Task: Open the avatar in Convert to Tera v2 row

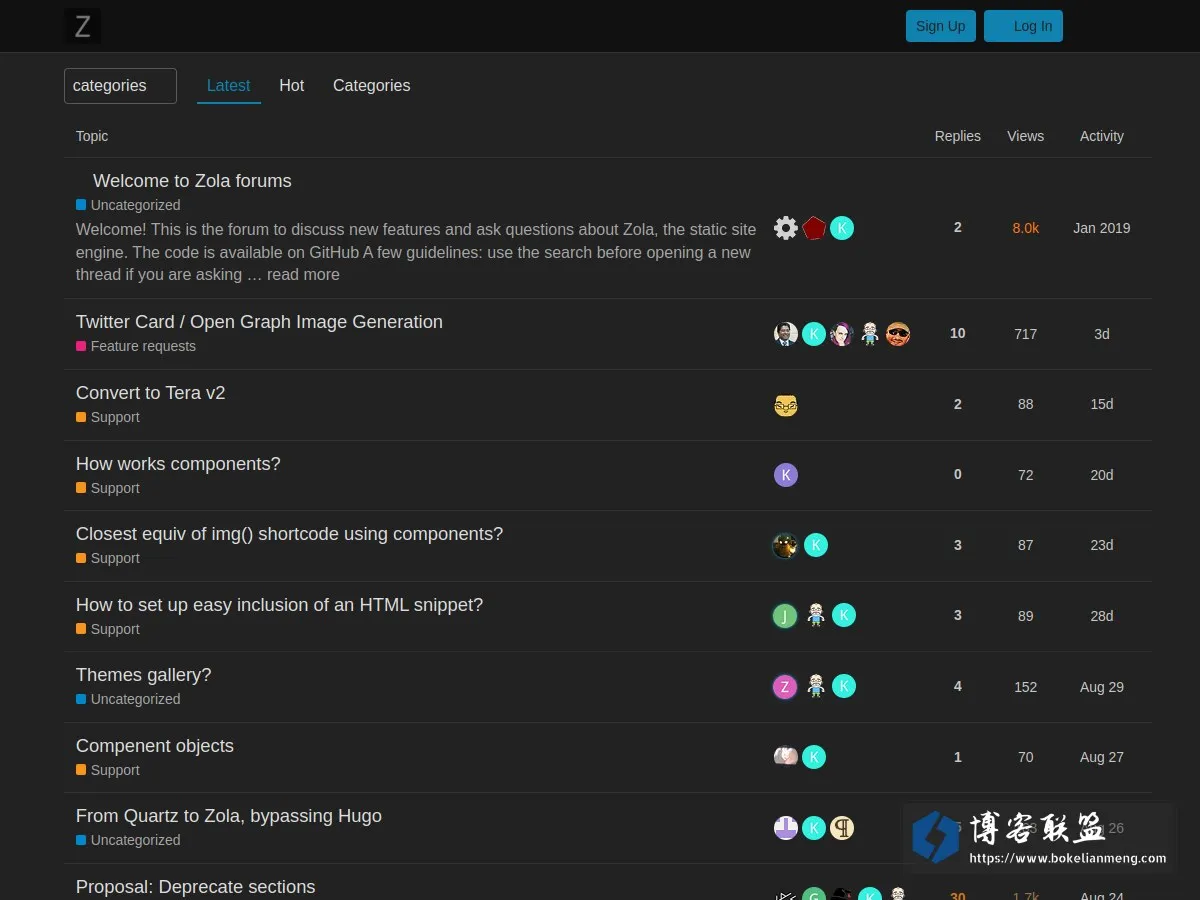Action: (786, 405)
